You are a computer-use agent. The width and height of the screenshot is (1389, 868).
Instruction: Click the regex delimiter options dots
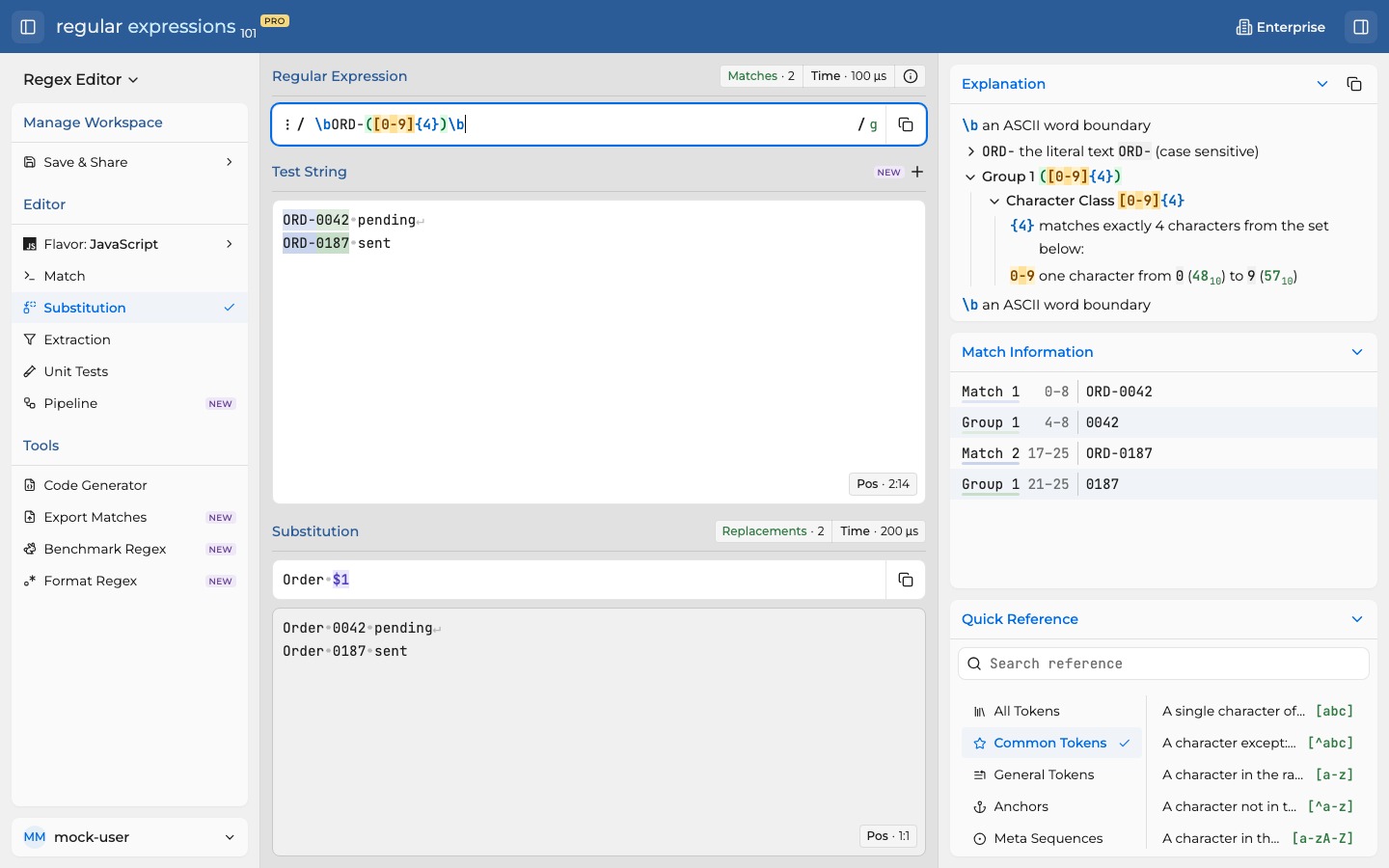(x=287, y=124)
